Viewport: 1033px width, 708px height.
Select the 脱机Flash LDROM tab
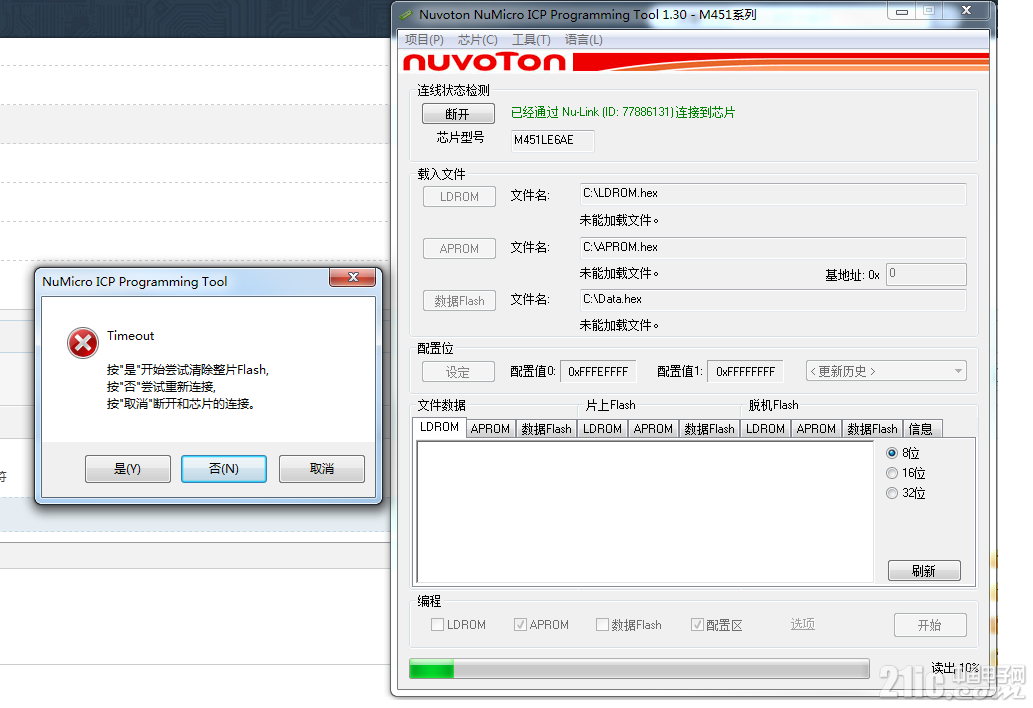[765, 429]
